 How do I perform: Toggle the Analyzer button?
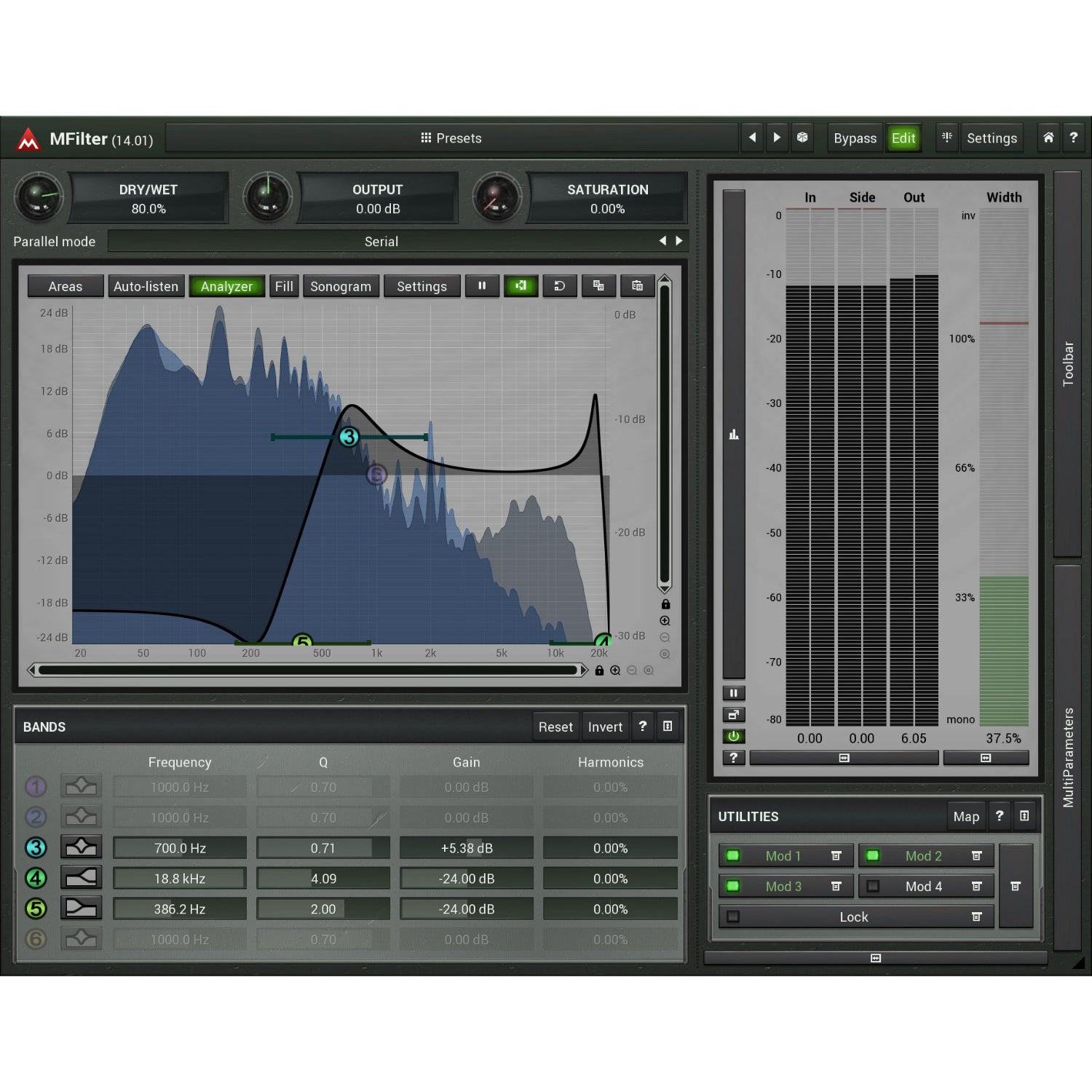point(226,286)
